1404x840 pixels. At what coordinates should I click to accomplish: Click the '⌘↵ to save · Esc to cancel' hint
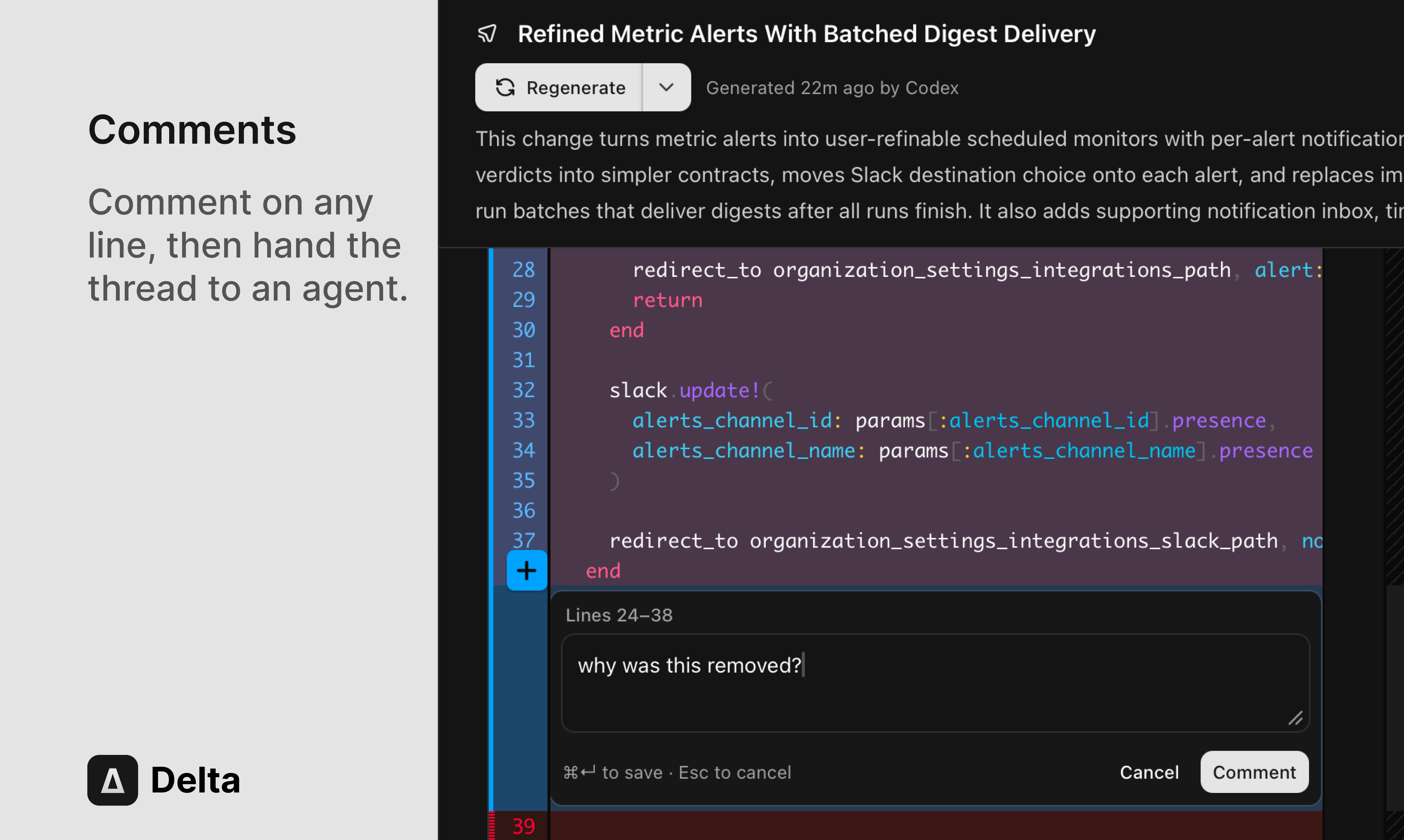coord(677,772)
